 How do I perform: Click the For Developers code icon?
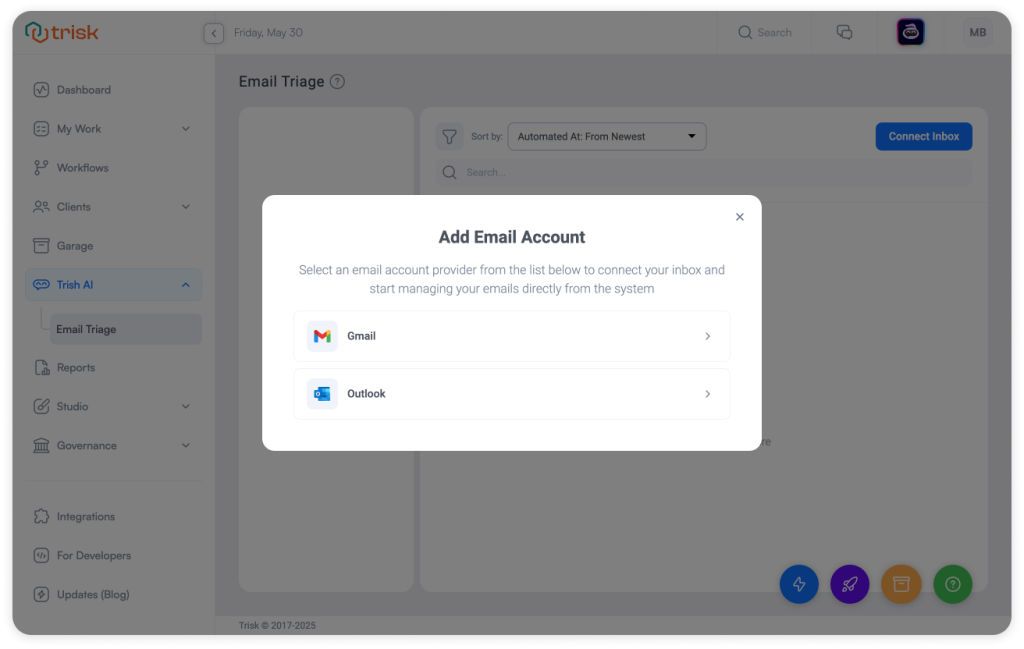click(41, 556)
